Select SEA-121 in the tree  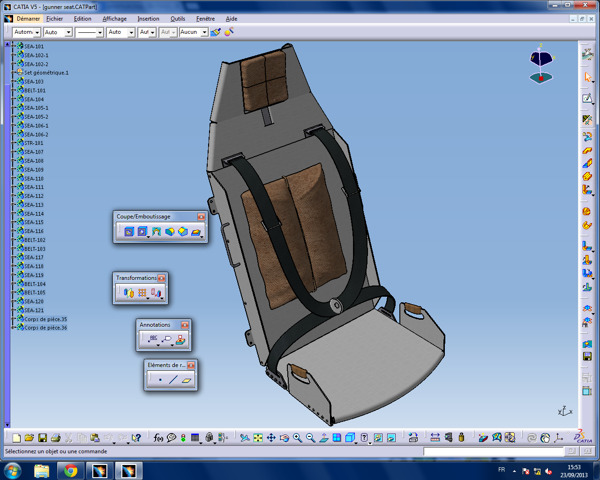pos(34,310)
